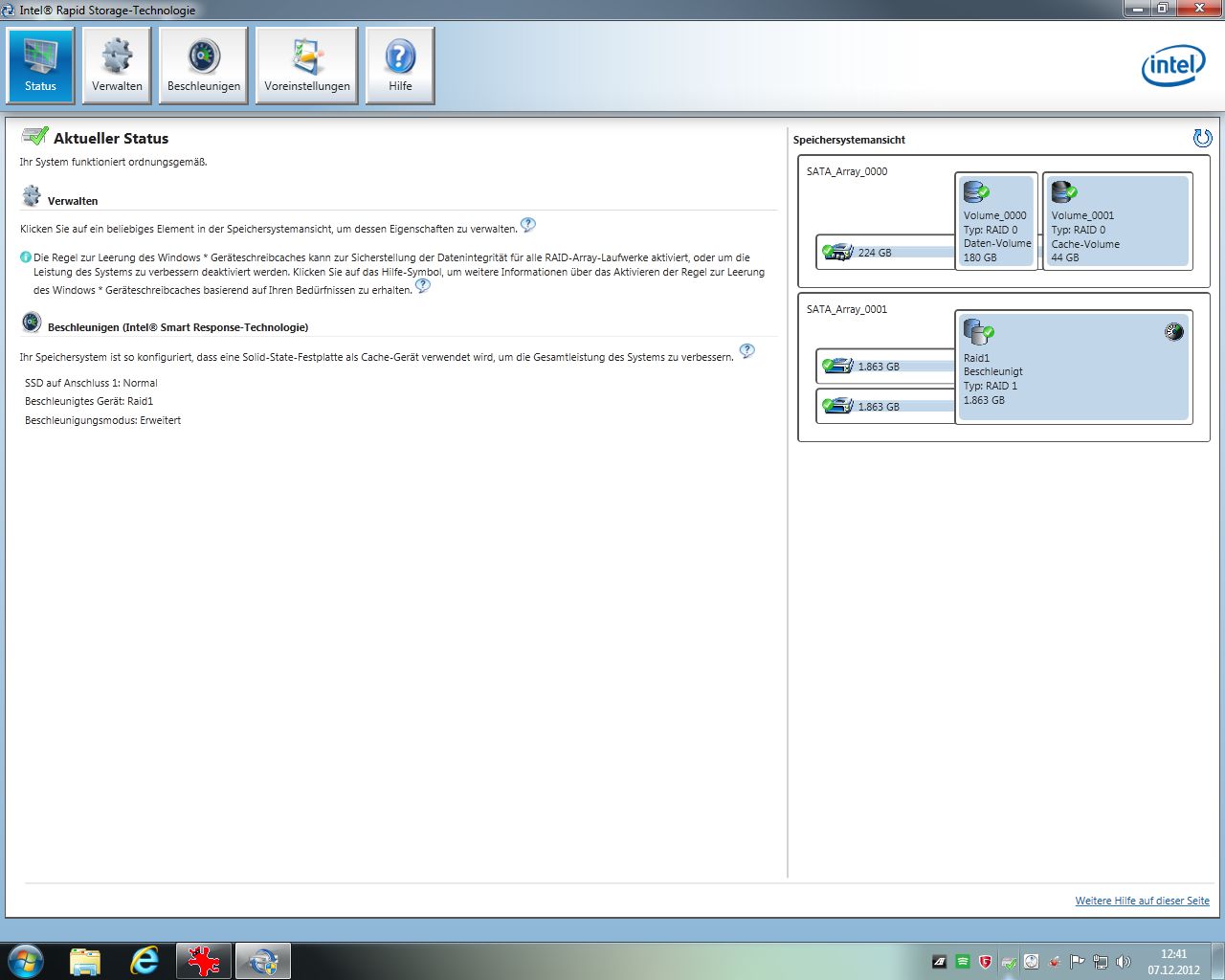The width and height of the screenshot is (1225, 980).
Task: Click the black stripes tray icon
Action: pos(940,962)
